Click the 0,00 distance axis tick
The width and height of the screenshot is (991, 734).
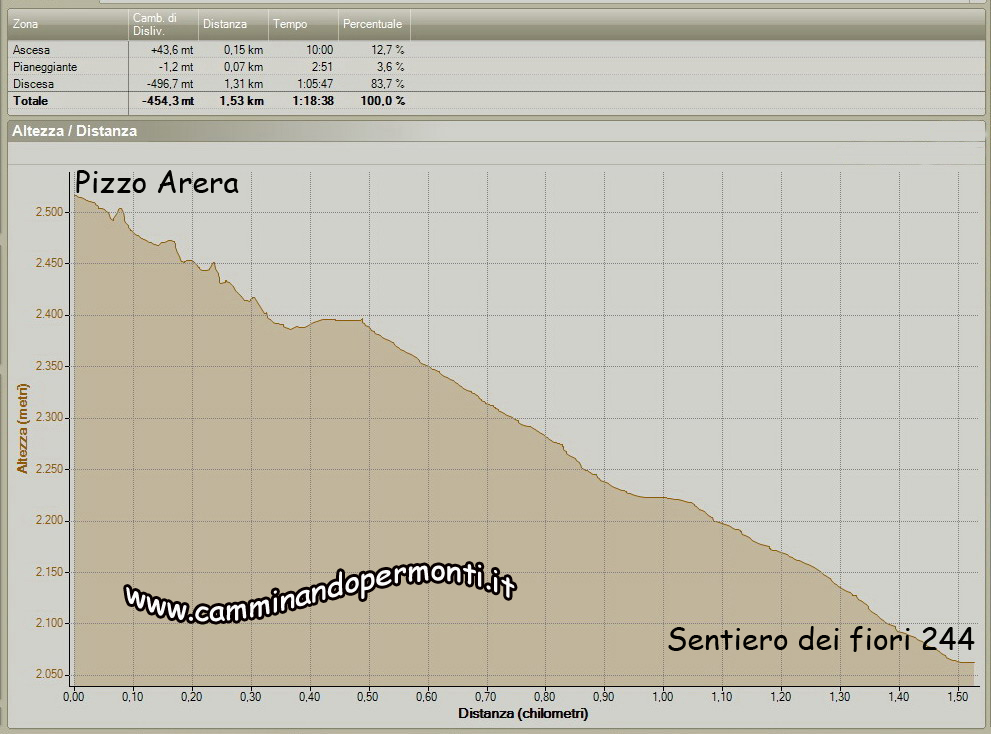(74, 697)
